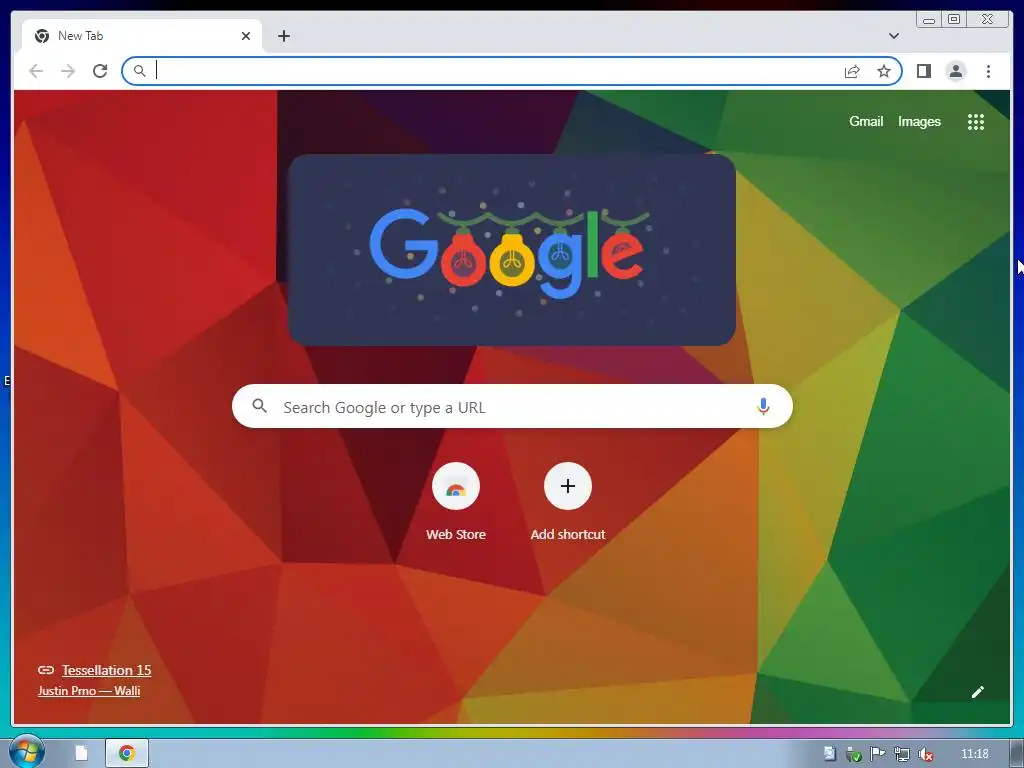Open the Images link
Image resolution: width=1024 pixels, height=768 pixels.
(x=919, y=121)
